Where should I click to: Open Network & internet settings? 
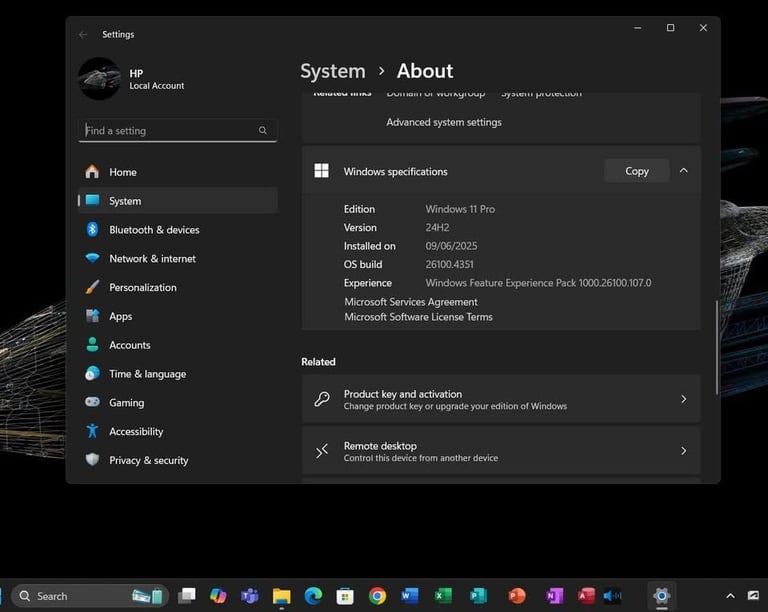tap(177, 259)
